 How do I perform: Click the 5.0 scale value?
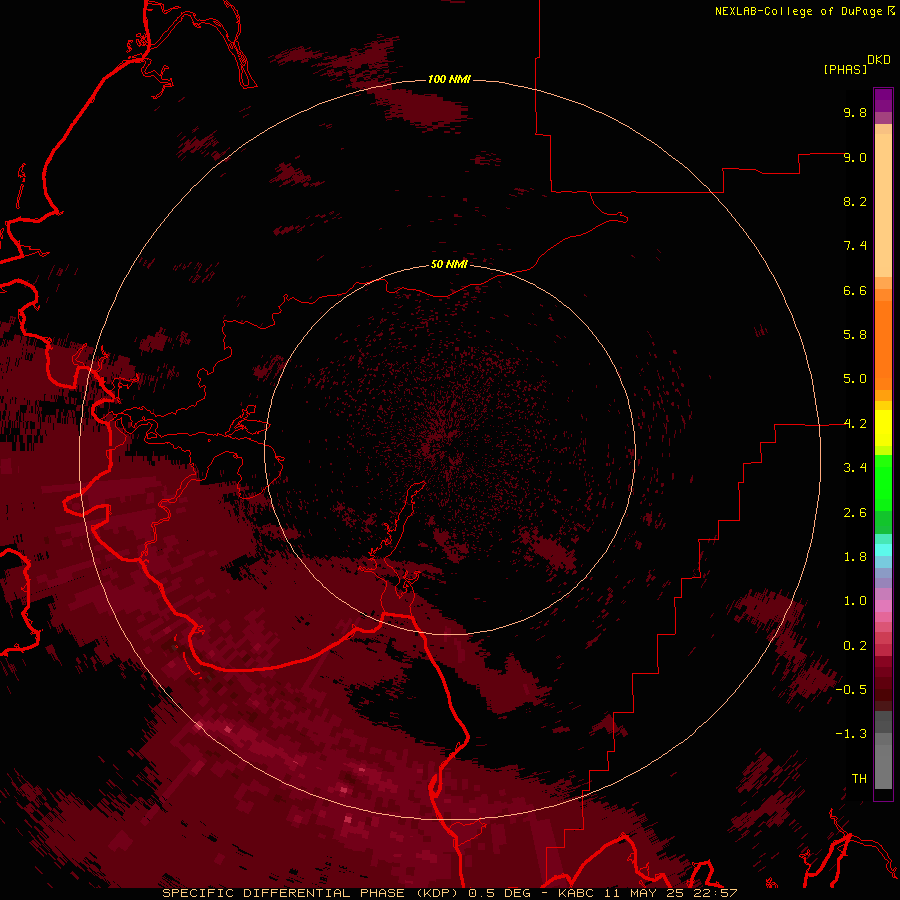(855, 379)
